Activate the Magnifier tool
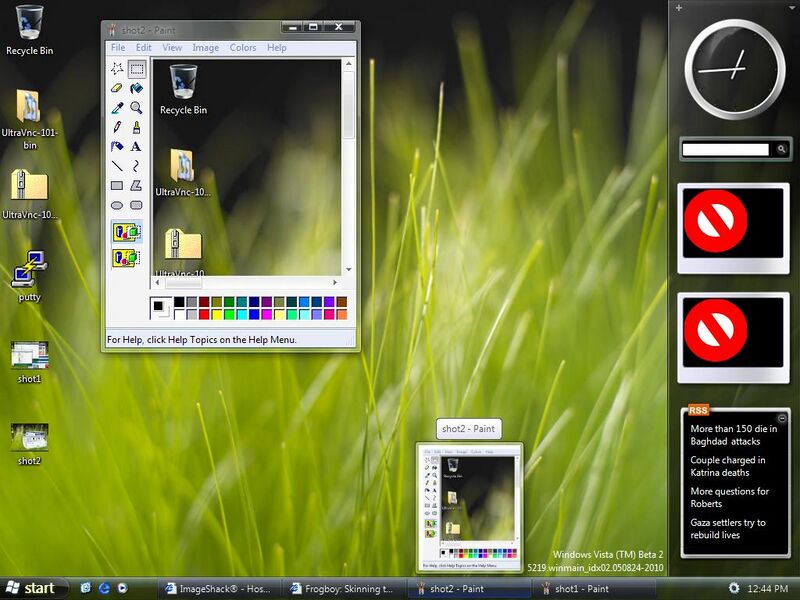Image resolution: width=800 pixels, height=600 pixels. pyautogui.click(x=136, y=108)
